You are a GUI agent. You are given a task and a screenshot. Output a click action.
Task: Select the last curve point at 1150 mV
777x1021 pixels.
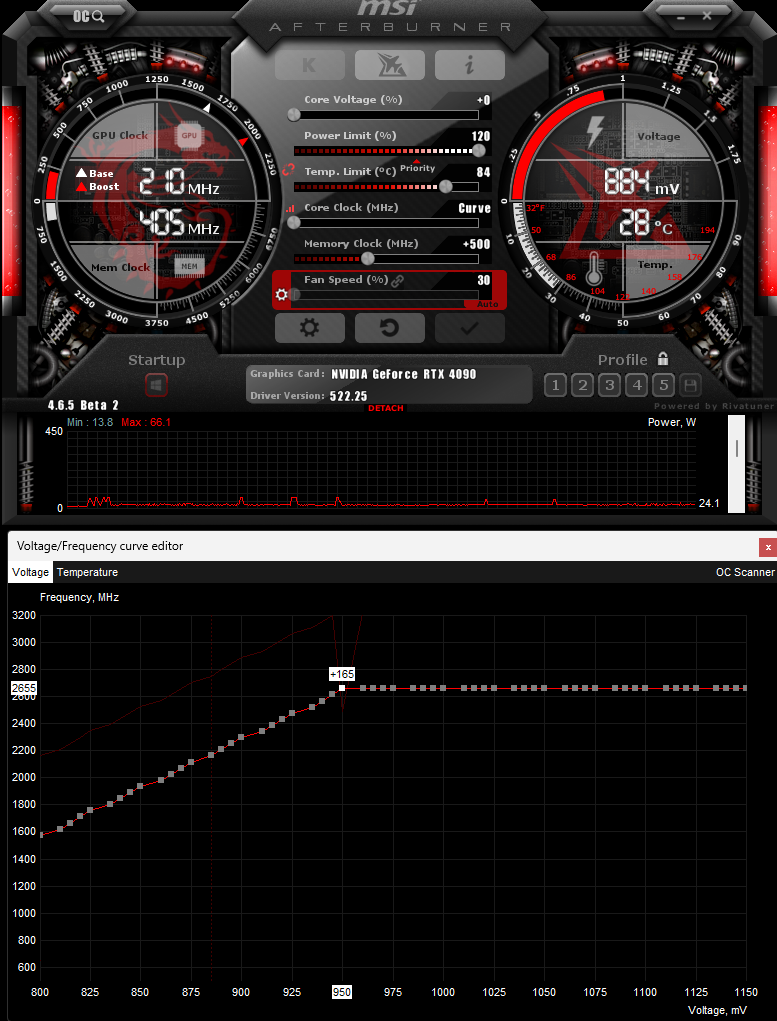(746, 688)
